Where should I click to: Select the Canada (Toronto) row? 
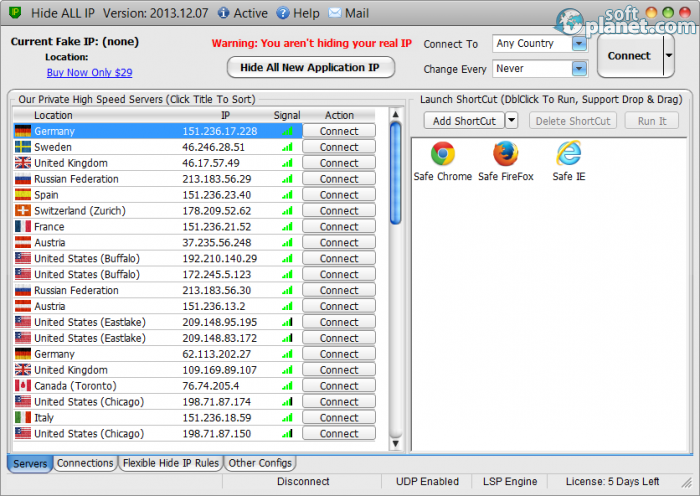click(x=158, y=386)
